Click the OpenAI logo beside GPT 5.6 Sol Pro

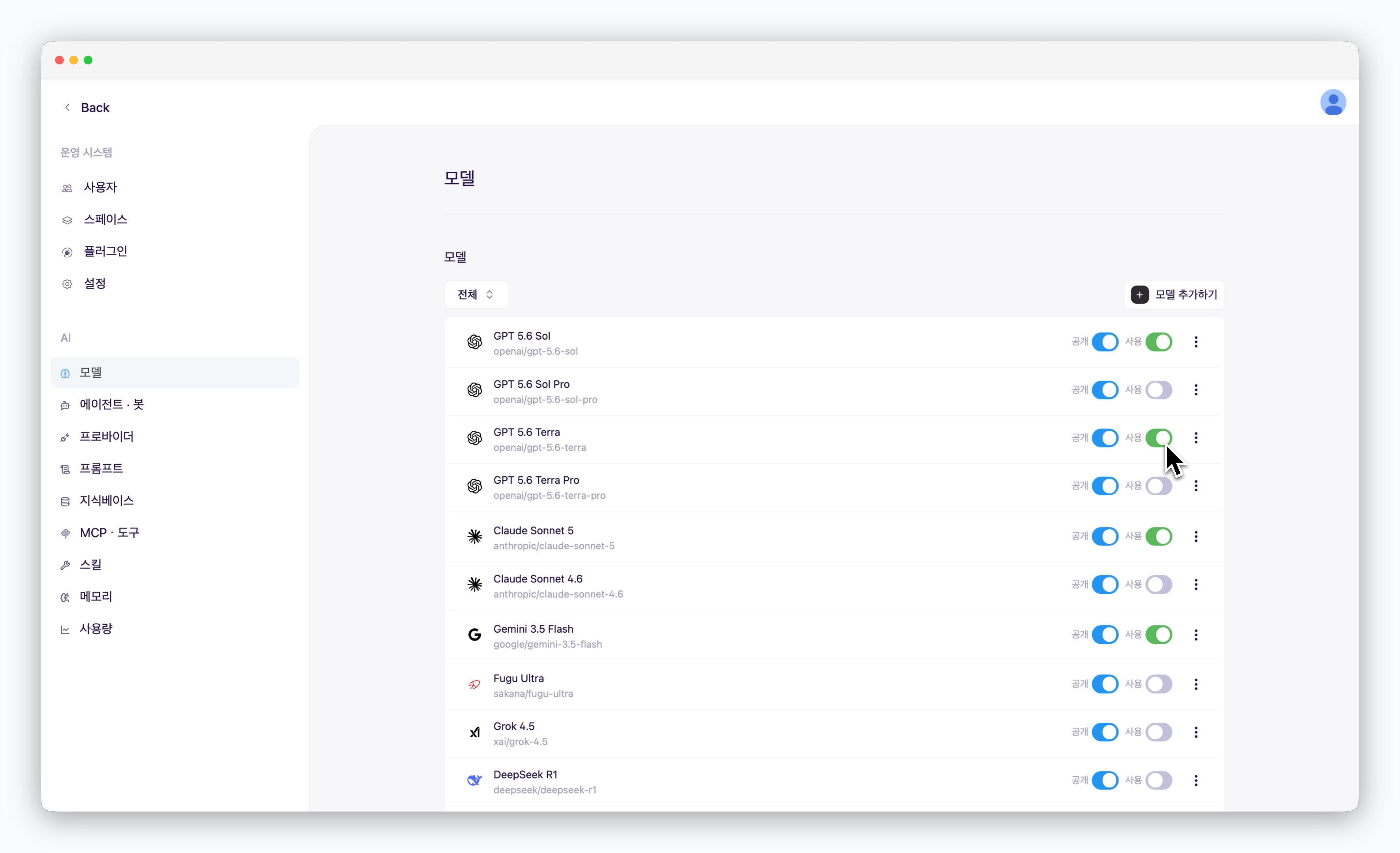pyautogui.click(x=474, y=390)
